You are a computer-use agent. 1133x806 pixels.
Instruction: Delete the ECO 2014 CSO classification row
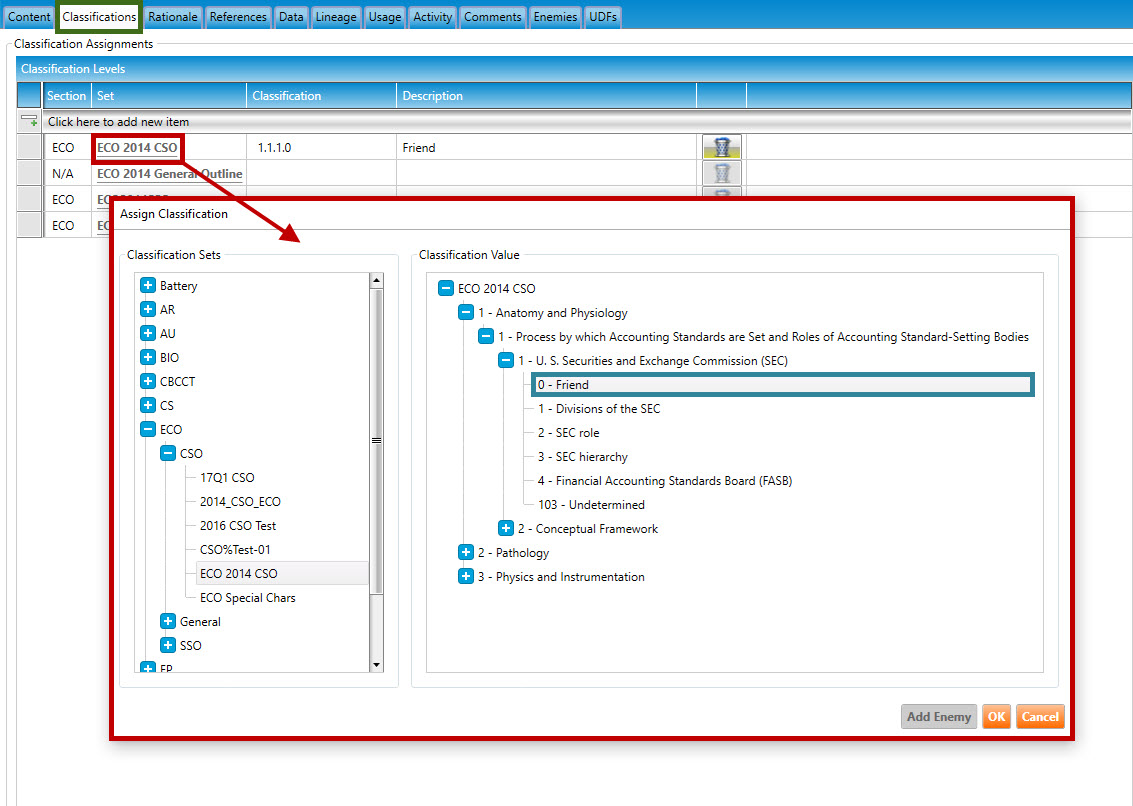point(721,147)
